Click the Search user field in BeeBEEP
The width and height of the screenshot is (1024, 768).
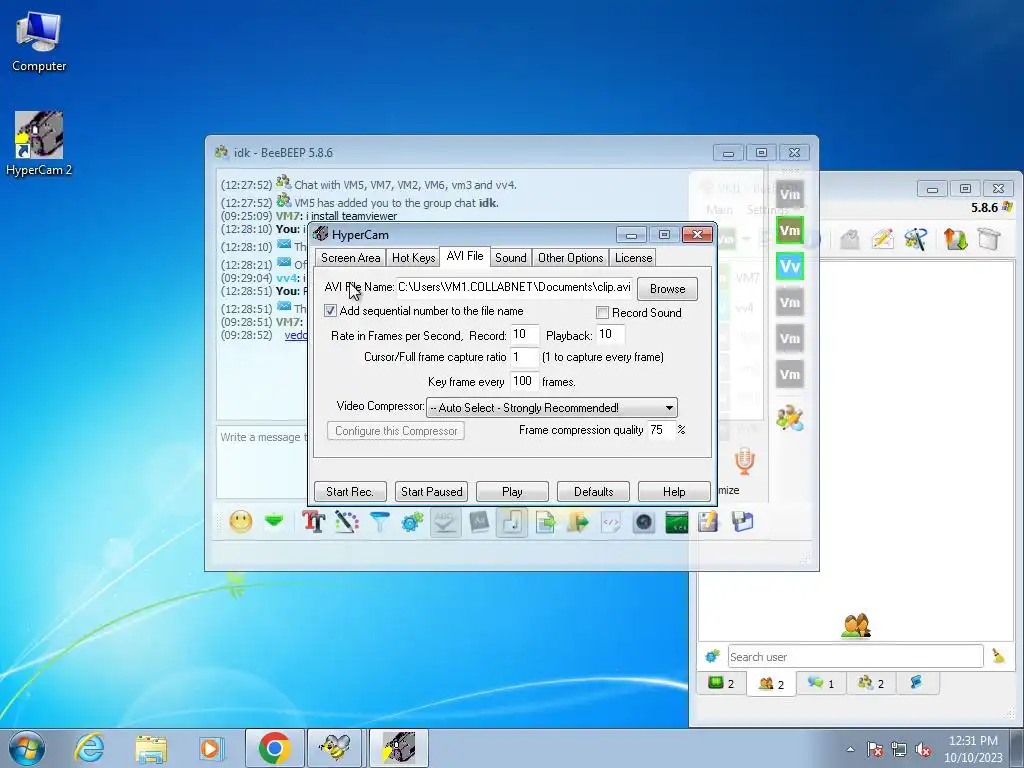855,656
